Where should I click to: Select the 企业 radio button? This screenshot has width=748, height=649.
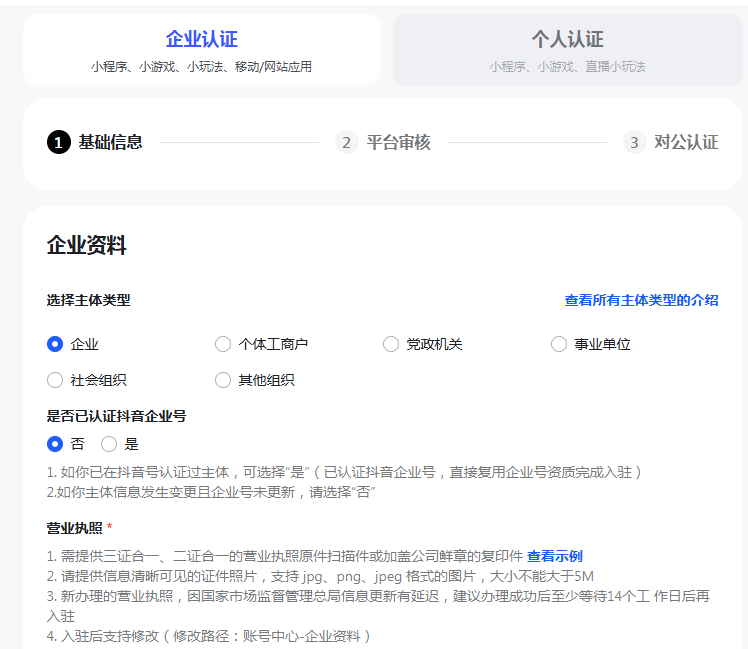[55, 344]
